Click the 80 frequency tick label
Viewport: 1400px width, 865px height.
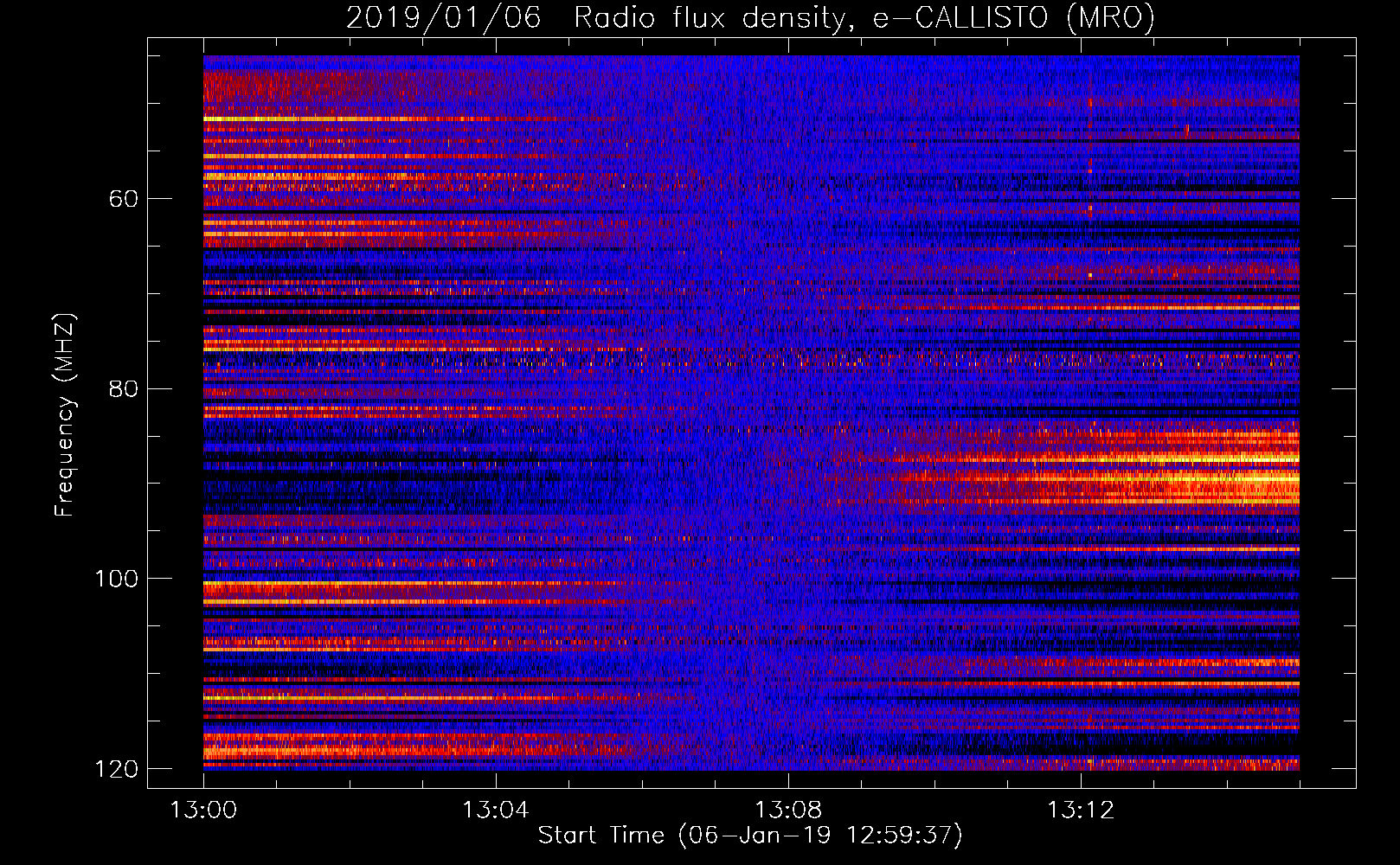tap(124, 388)
